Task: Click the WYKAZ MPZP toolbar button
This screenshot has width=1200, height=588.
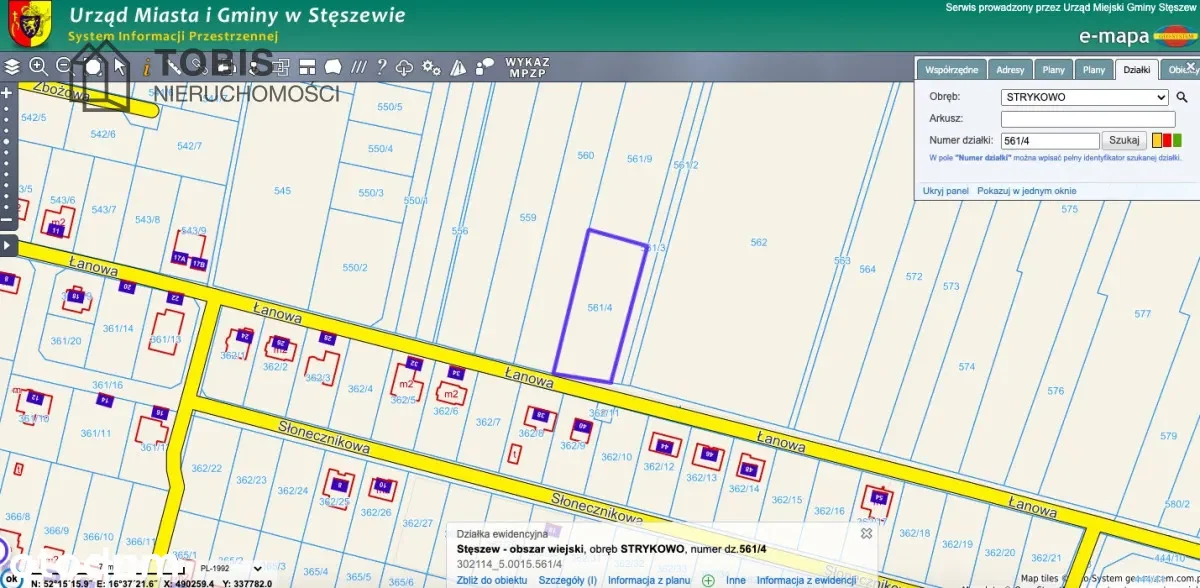Action: pos(527,67)
